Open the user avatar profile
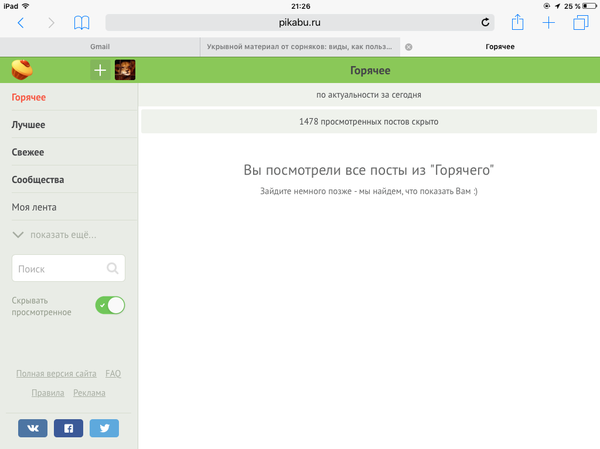Screen dimensions: 600x449 pyautogui.click(x=125, y=70)
